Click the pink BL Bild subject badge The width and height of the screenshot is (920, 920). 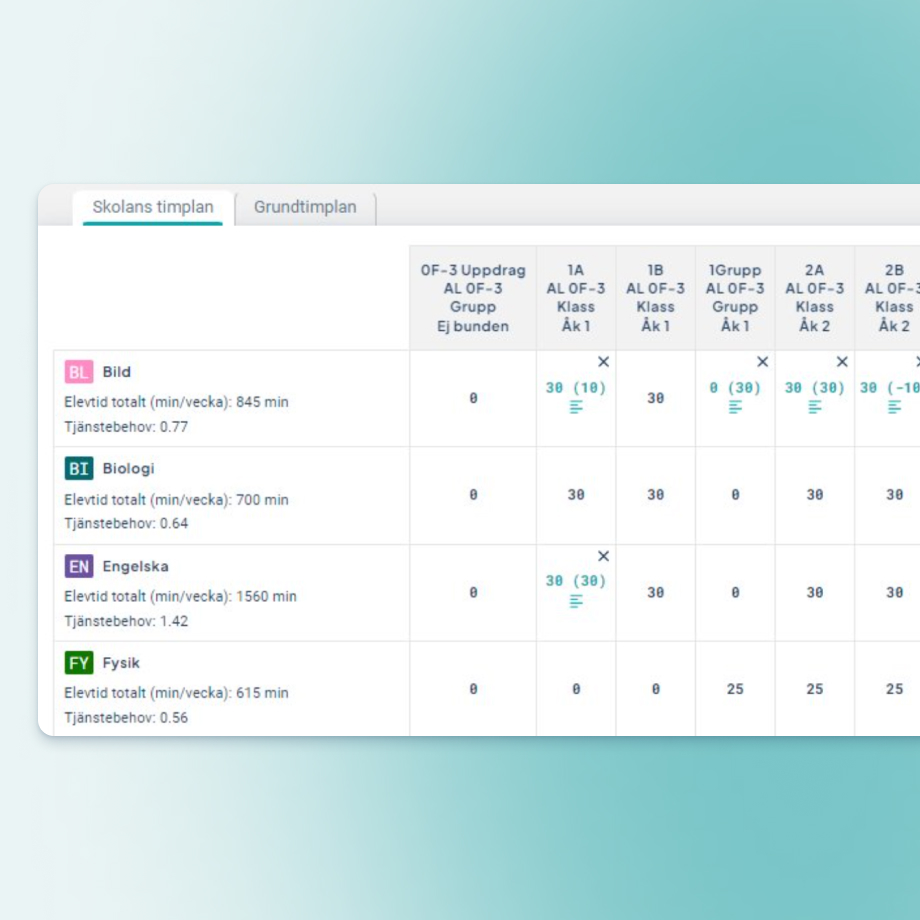coord(78,372)
